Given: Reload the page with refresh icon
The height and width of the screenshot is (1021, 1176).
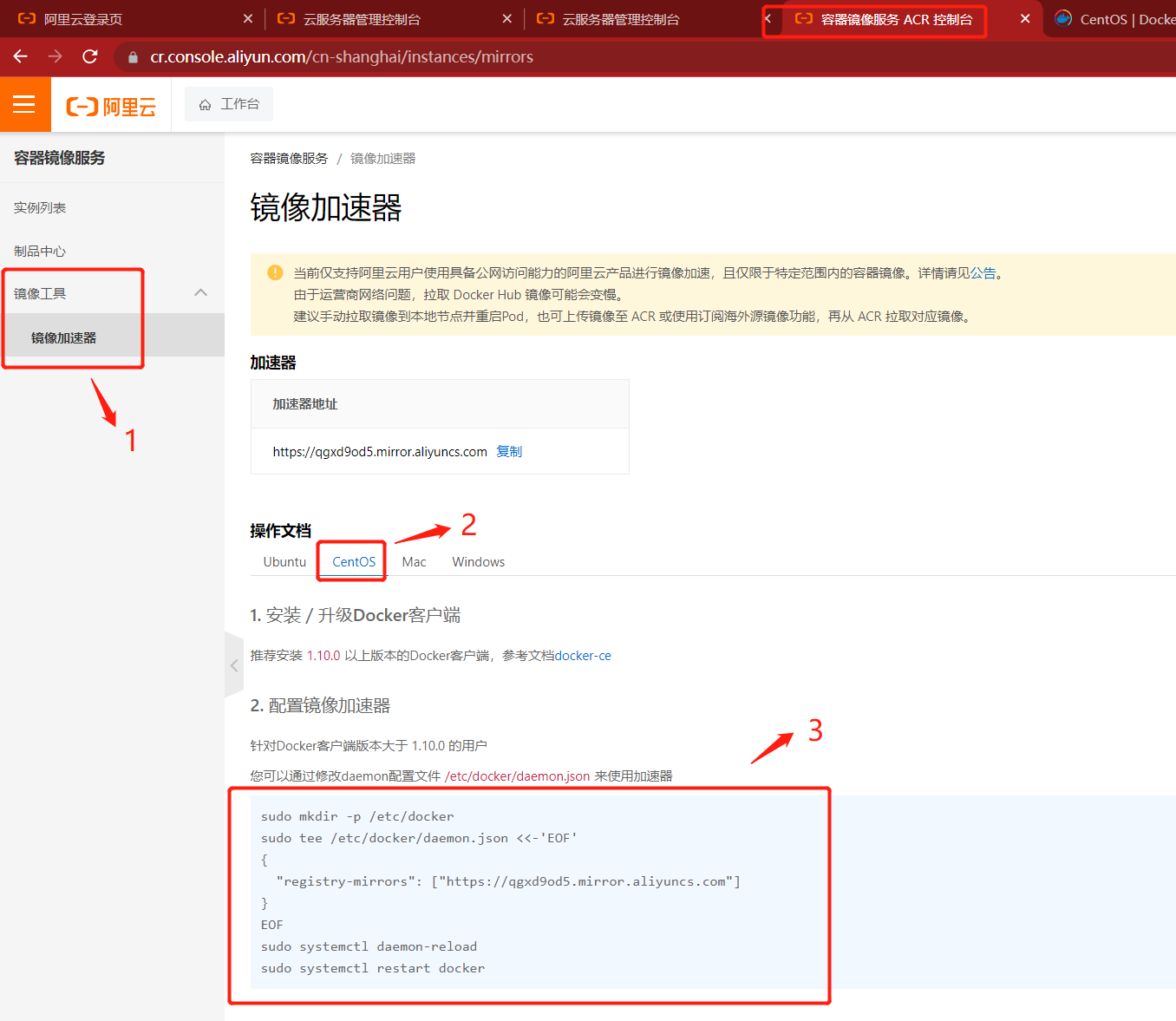Looking at the screenshot, I should [x=90, y=56].
